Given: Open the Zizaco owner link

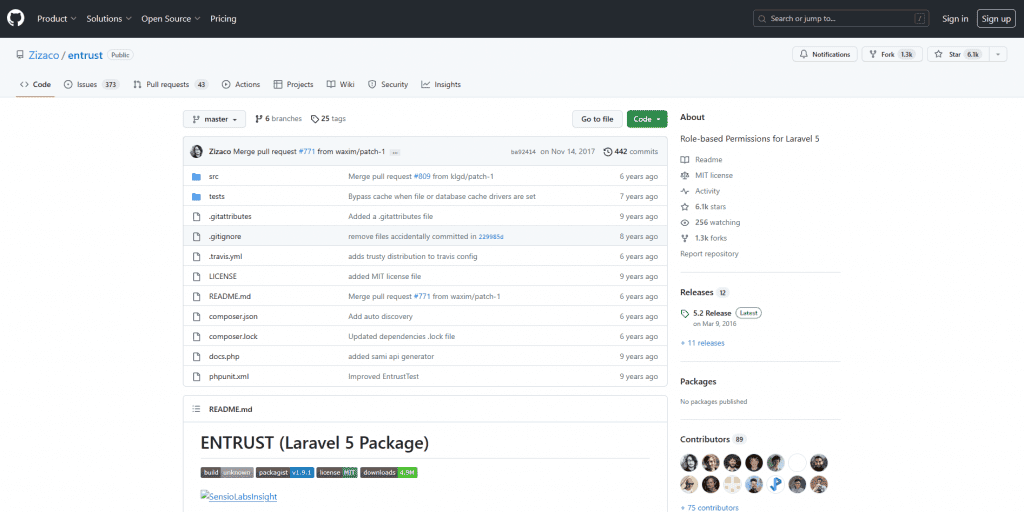Looking at the screenshot, I should coord(44,56).
